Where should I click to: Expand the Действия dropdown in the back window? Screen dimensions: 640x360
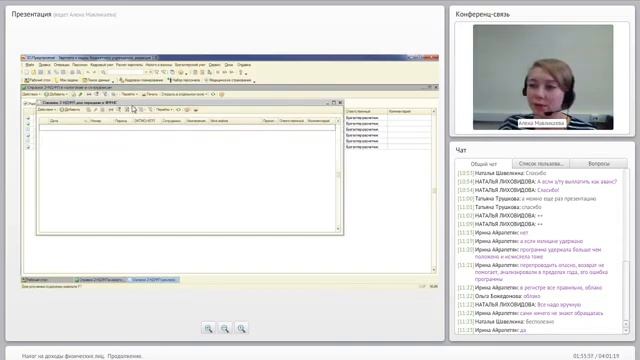(31, 94)
